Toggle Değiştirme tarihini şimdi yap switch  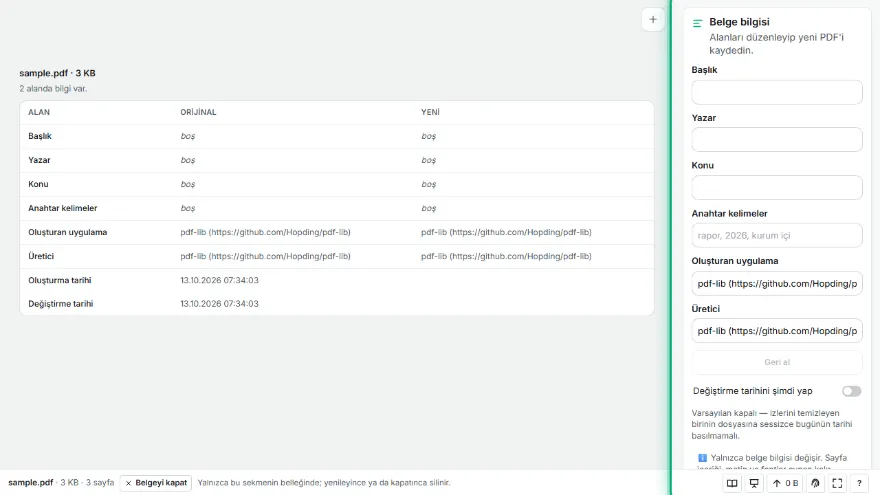851,391
